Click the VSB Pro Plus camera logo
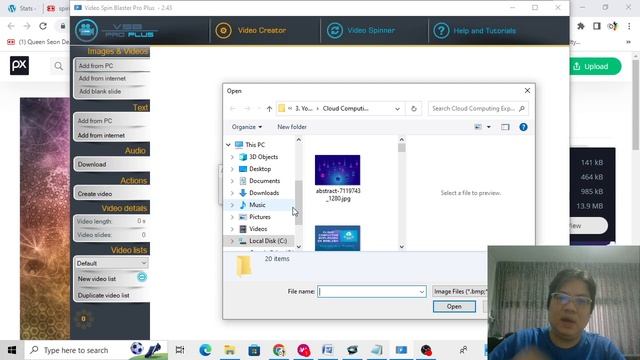640x360 pixels. (86, 30)
